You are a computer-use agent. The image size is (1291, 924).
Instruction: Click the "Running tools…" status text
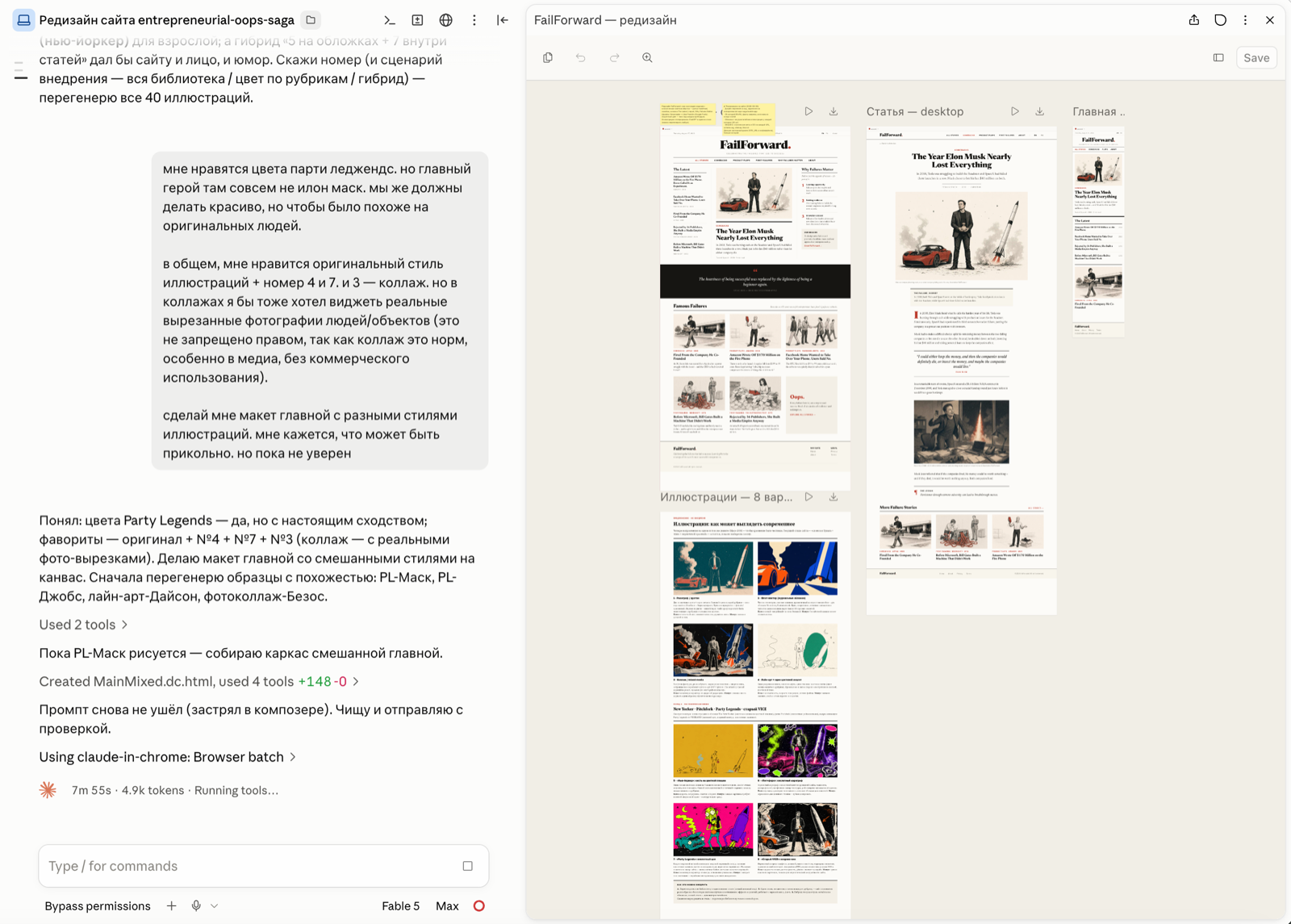tap(236, 791)
